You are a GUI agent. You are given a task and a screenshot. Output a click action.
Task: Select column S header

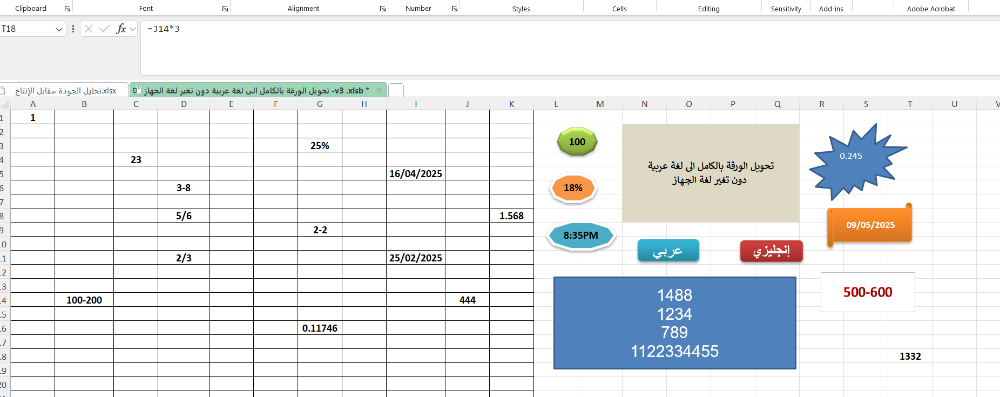866,103
